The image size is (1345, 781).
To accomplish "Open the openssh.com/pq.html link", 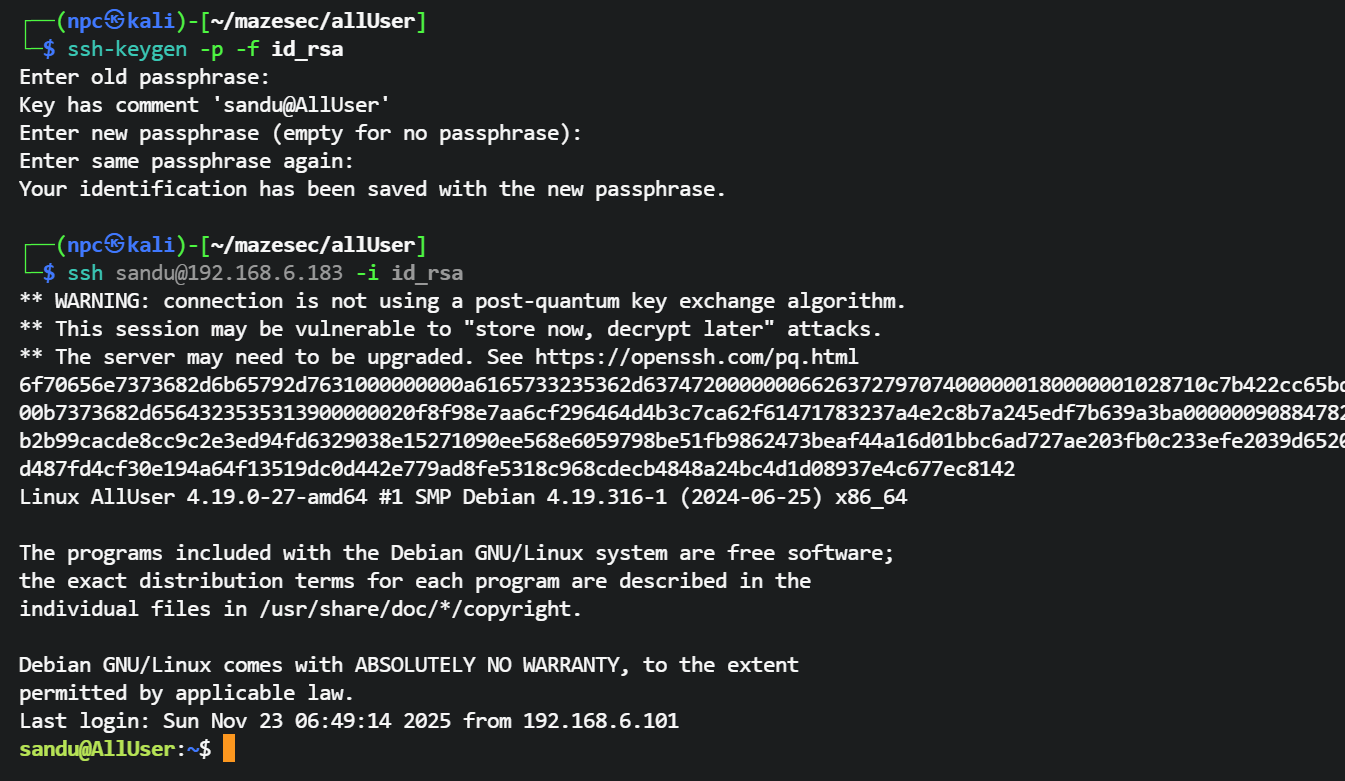I will (697, 357).
